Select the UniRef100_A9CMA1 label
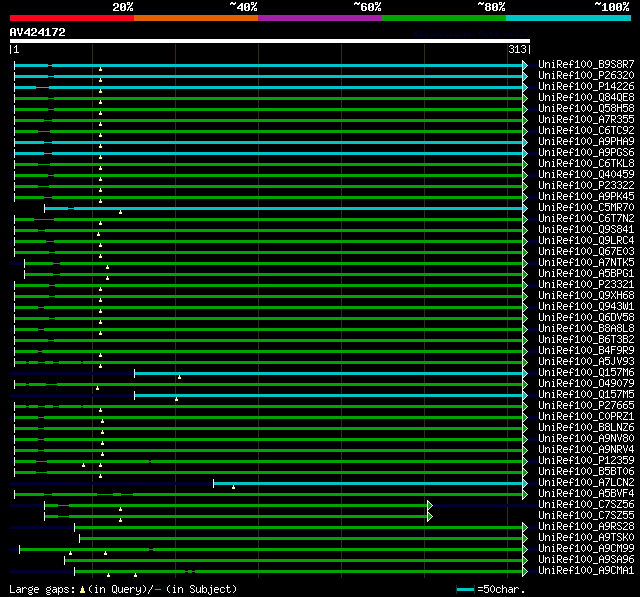The image size is (640, 597). tap(586, 571)
